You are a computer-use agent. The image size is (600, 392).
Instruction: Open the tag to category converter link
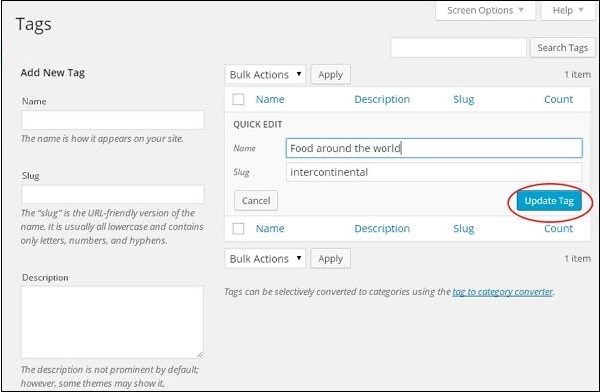point(503,292)
